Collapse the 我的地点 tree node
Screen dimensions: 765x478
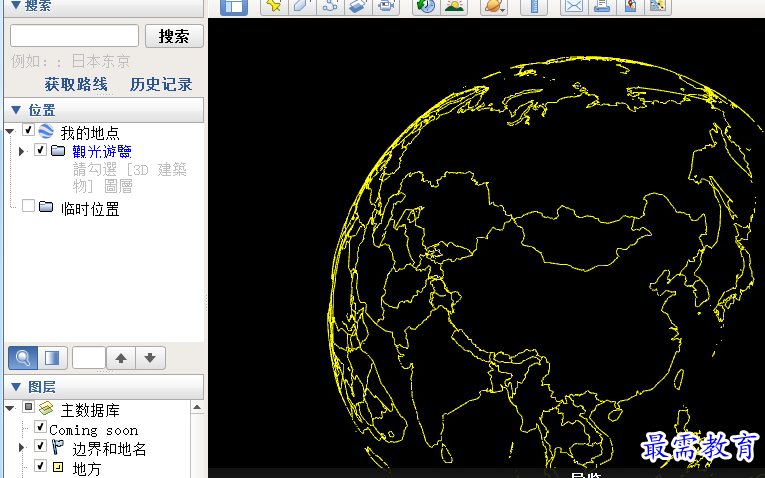(10, 131)
